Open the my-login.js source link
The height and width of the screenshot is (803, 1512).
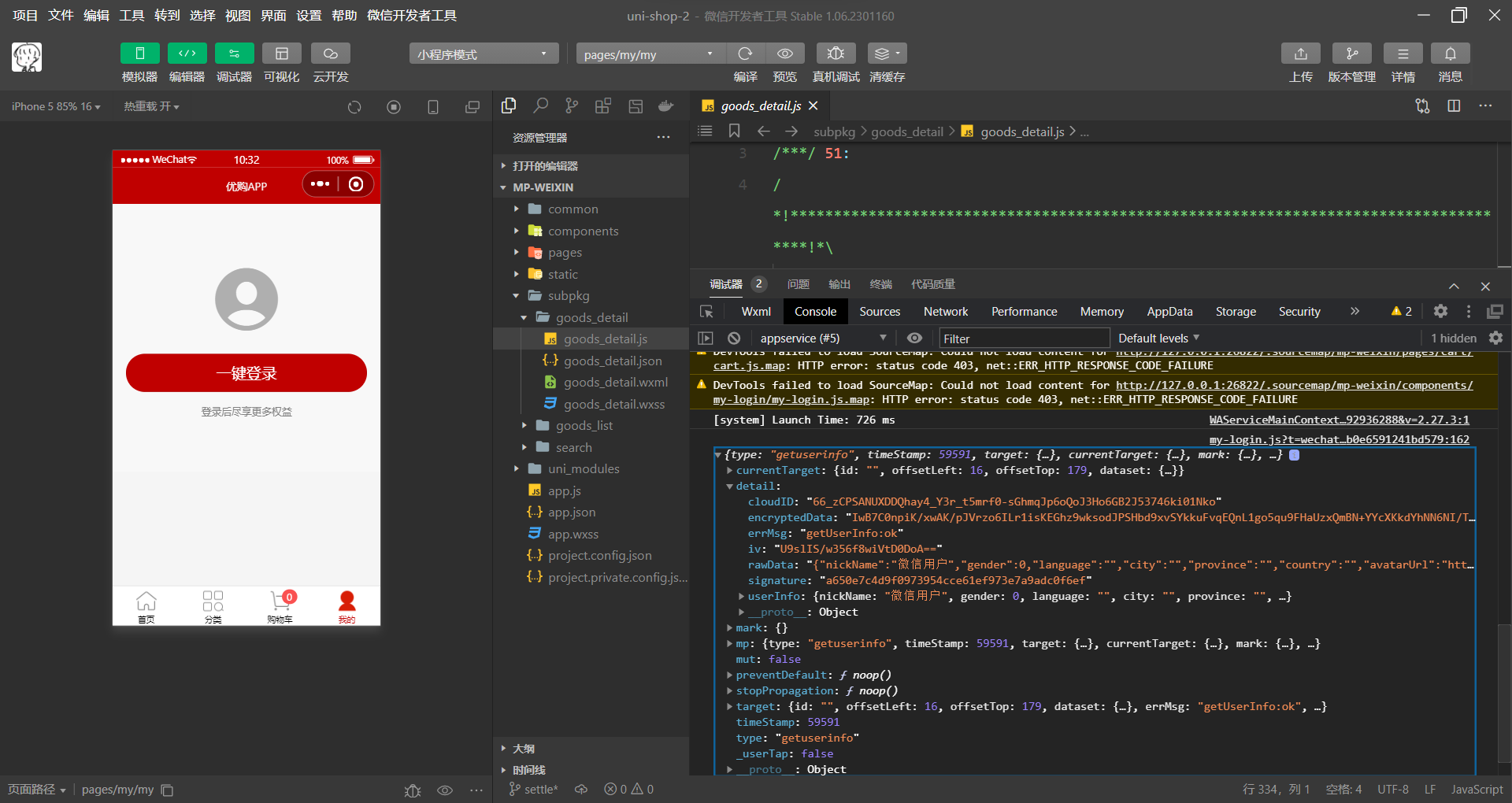1339,439
